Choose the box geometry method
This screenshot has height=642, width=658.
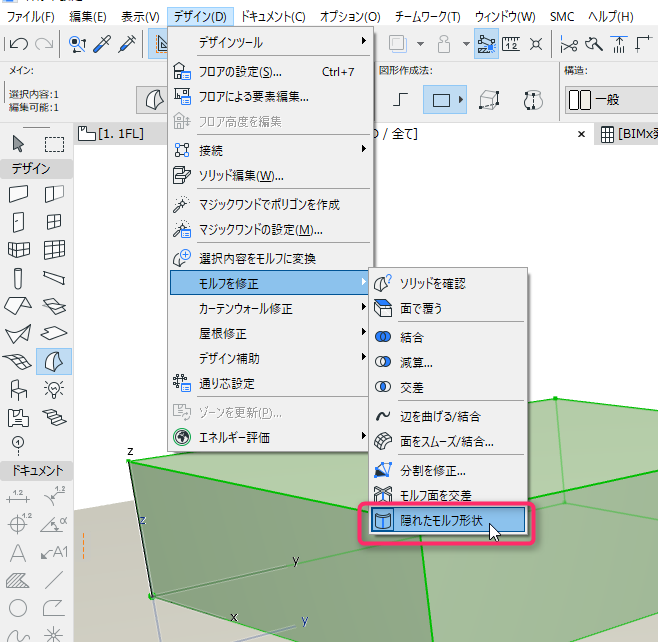click(x=489, y=100)
